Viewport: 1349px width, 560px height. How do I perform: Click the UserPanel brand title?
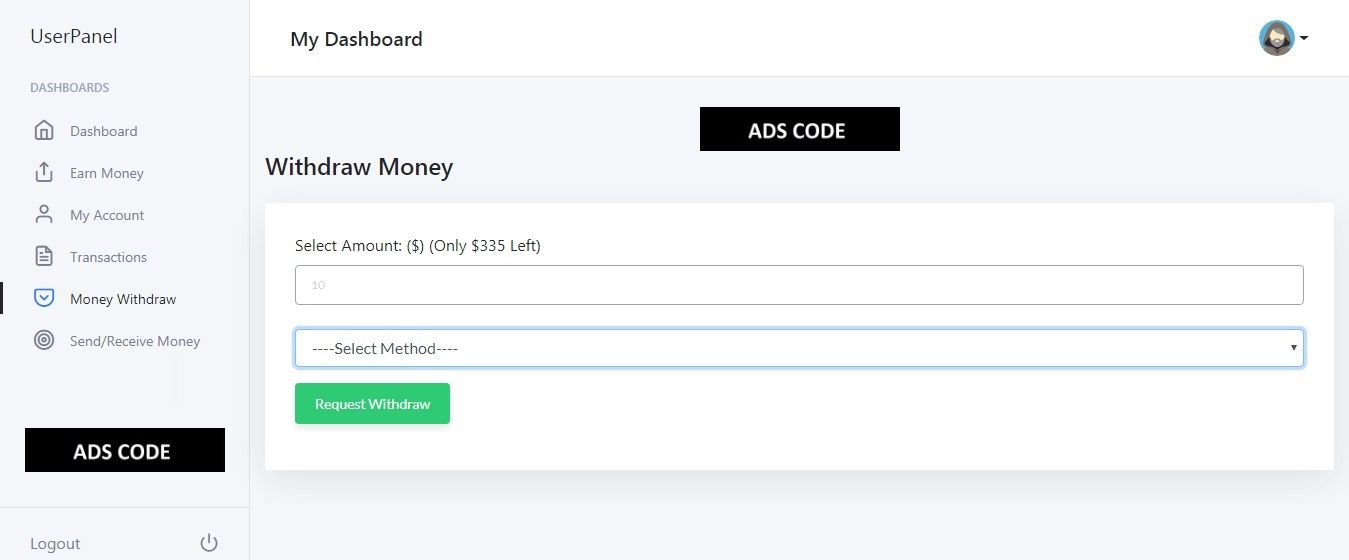(x=74, y=37)
